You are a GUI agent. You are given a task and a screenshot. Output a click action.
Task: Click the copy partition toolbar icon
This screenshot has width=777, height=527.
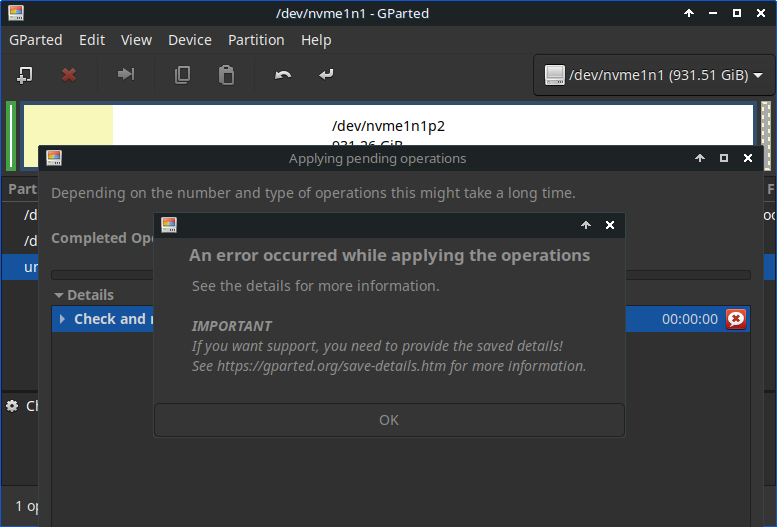(x=182, y=75)
